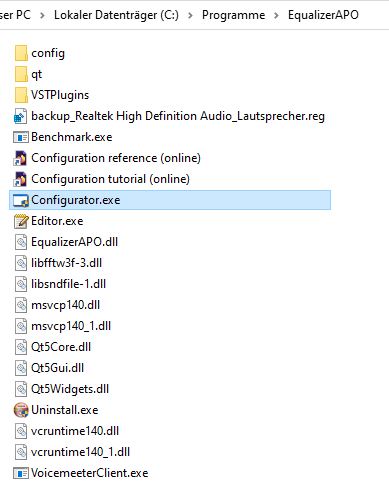This screenshot has width=389, height=489.
Task: Select 'Configuration tutorial (online)' entry
Action: (x=110, y=179)
